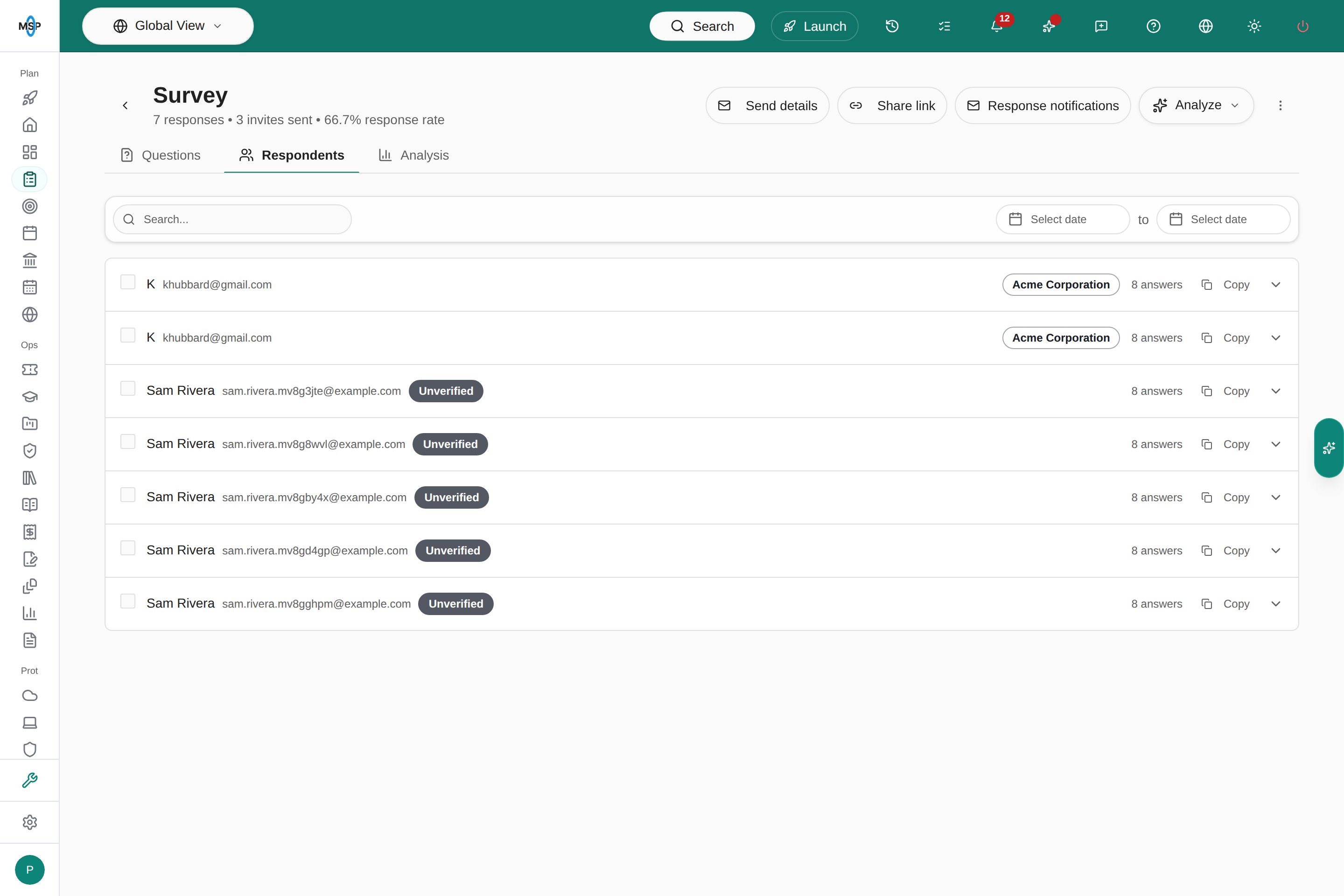Switch to the Analysis tab

point(414,155)
